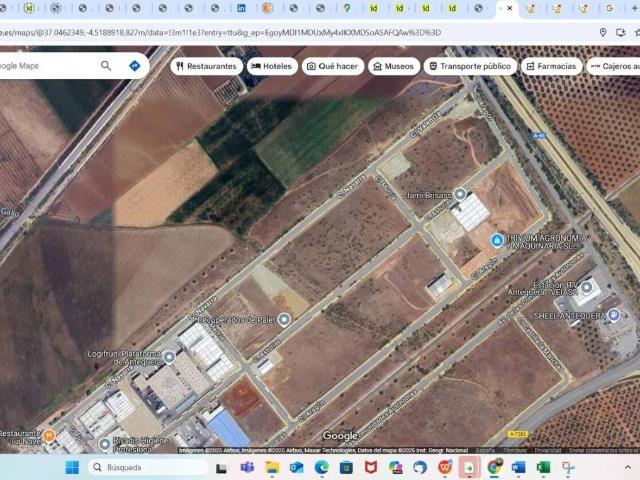This screenshot has width=640, height=480.
Task: Filter map by Restaurantes
Action: 206,66
